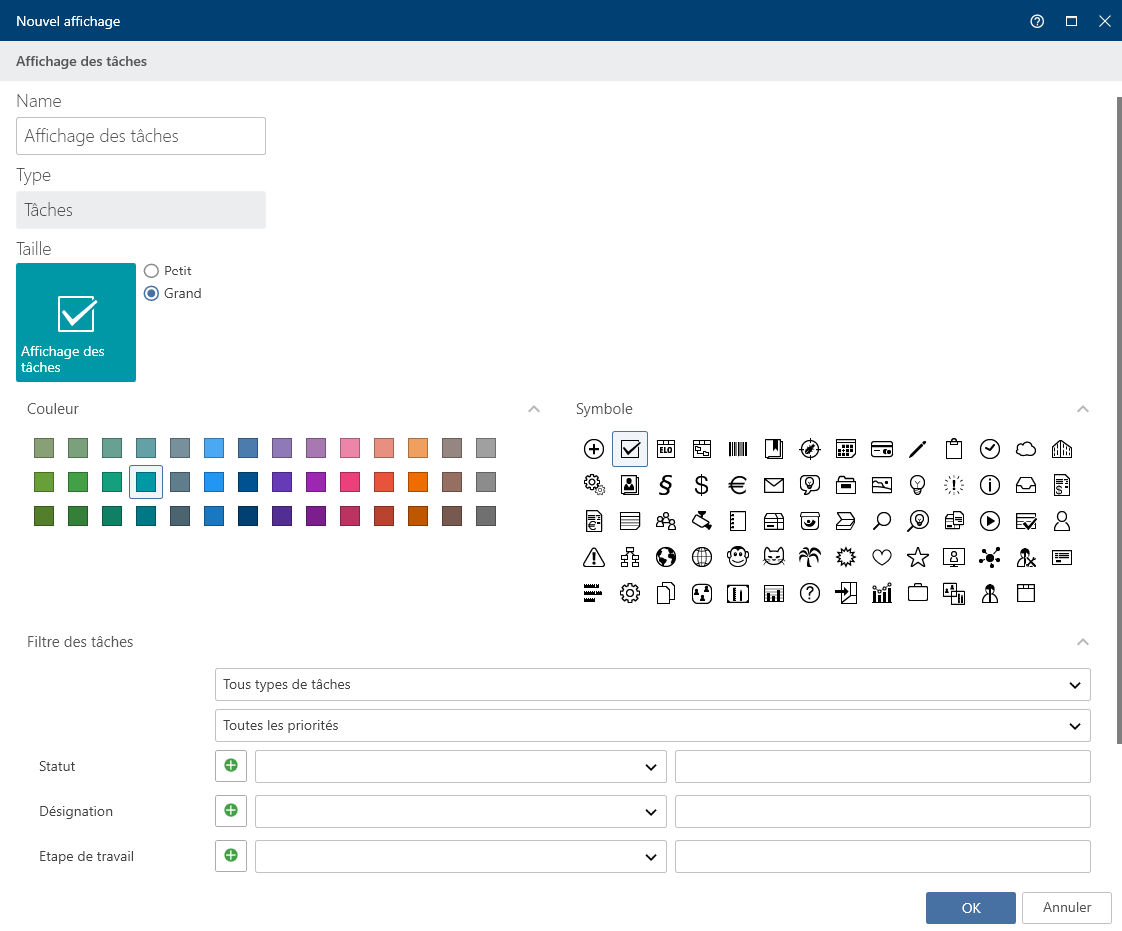The width and height of the screenshot is (1122, 931).
Task: Pick the euro sign symbol
Action: click(737, 486)
